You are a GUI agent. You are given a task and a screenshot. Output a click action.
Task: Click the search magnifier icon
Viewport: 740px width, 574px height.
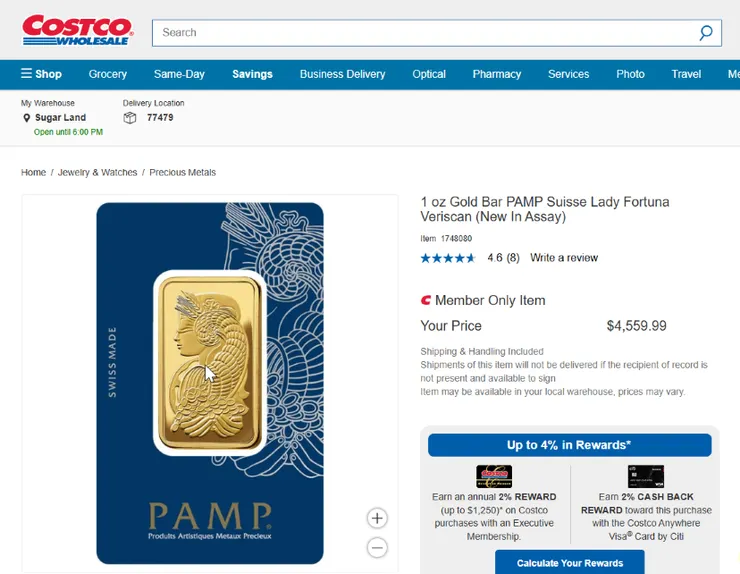[706, 33]
